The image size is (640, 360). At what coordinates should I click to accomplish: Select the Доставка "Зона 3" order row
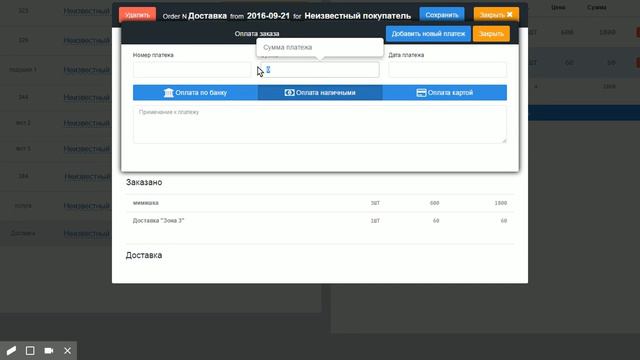[x=320, y=220]
